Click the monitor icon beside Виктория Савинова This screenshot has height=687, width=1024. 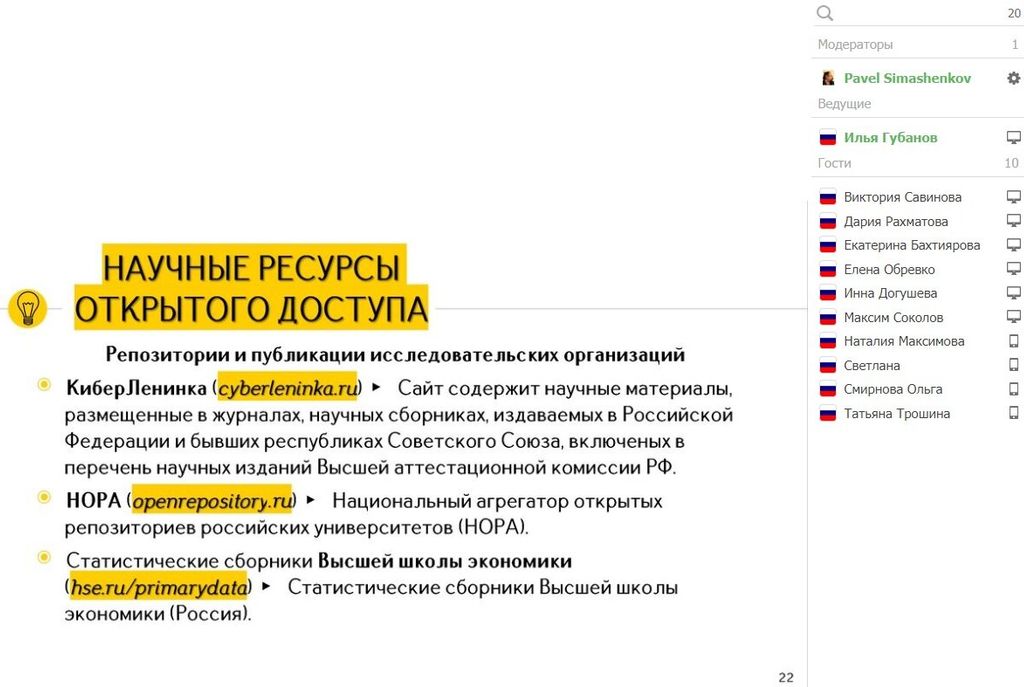[x=1014, y=197]
